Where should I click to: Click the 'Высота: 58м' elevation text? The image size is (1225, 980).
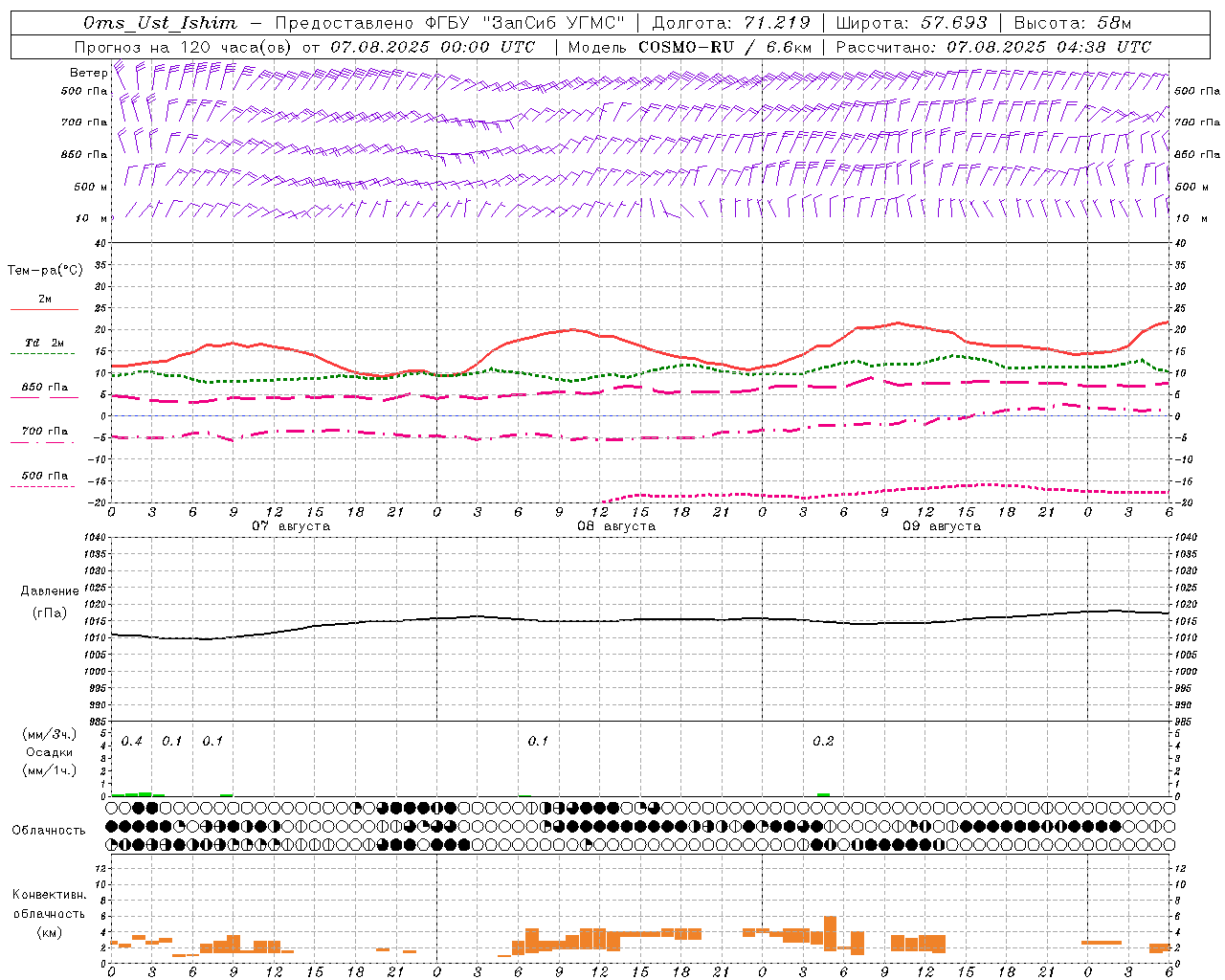1072,23
